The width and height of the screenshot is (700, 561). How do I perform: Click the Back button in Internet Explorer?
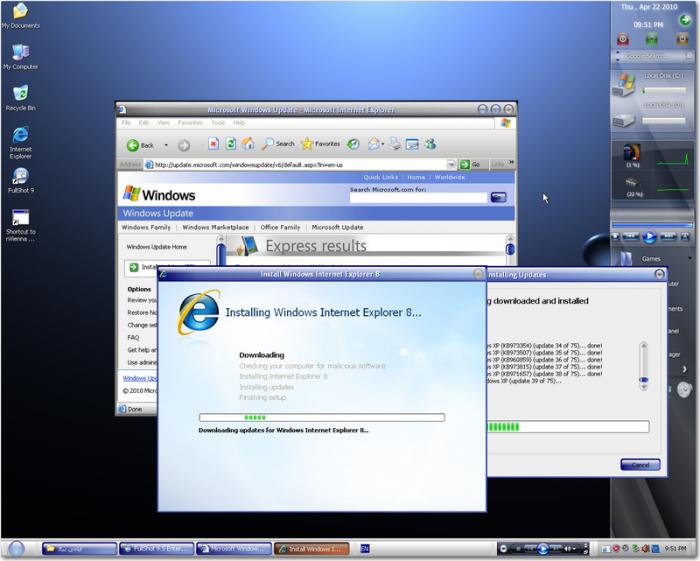[x=139, y=145]
